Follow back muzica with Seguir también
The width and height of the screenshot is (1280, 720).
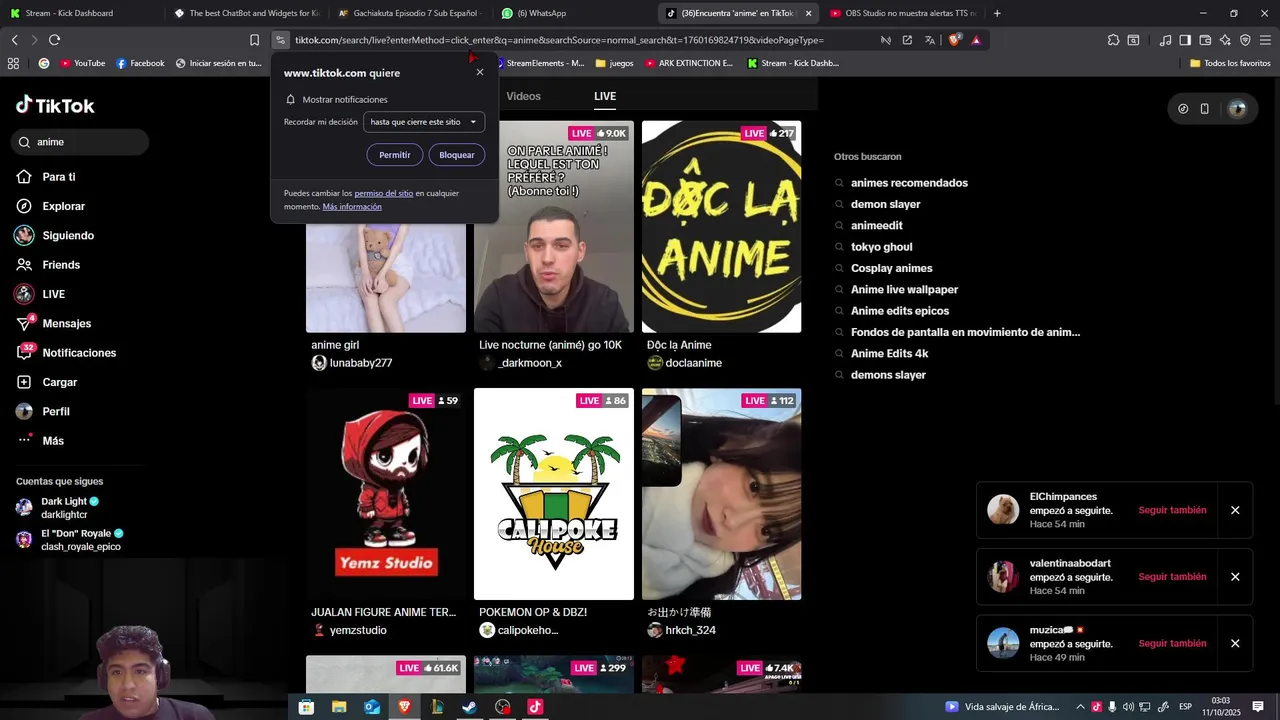coord(1172,644)
